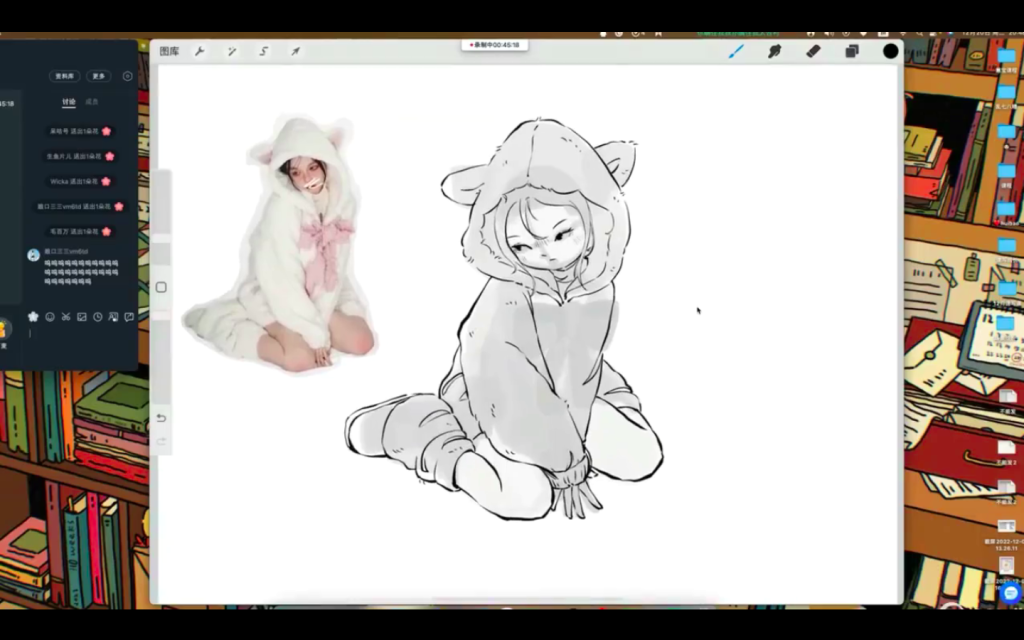Click the undo arrow in sidebar
The width and height of the screenshot is (1024, 640).
pyautogui.click(x=161, y=418)
